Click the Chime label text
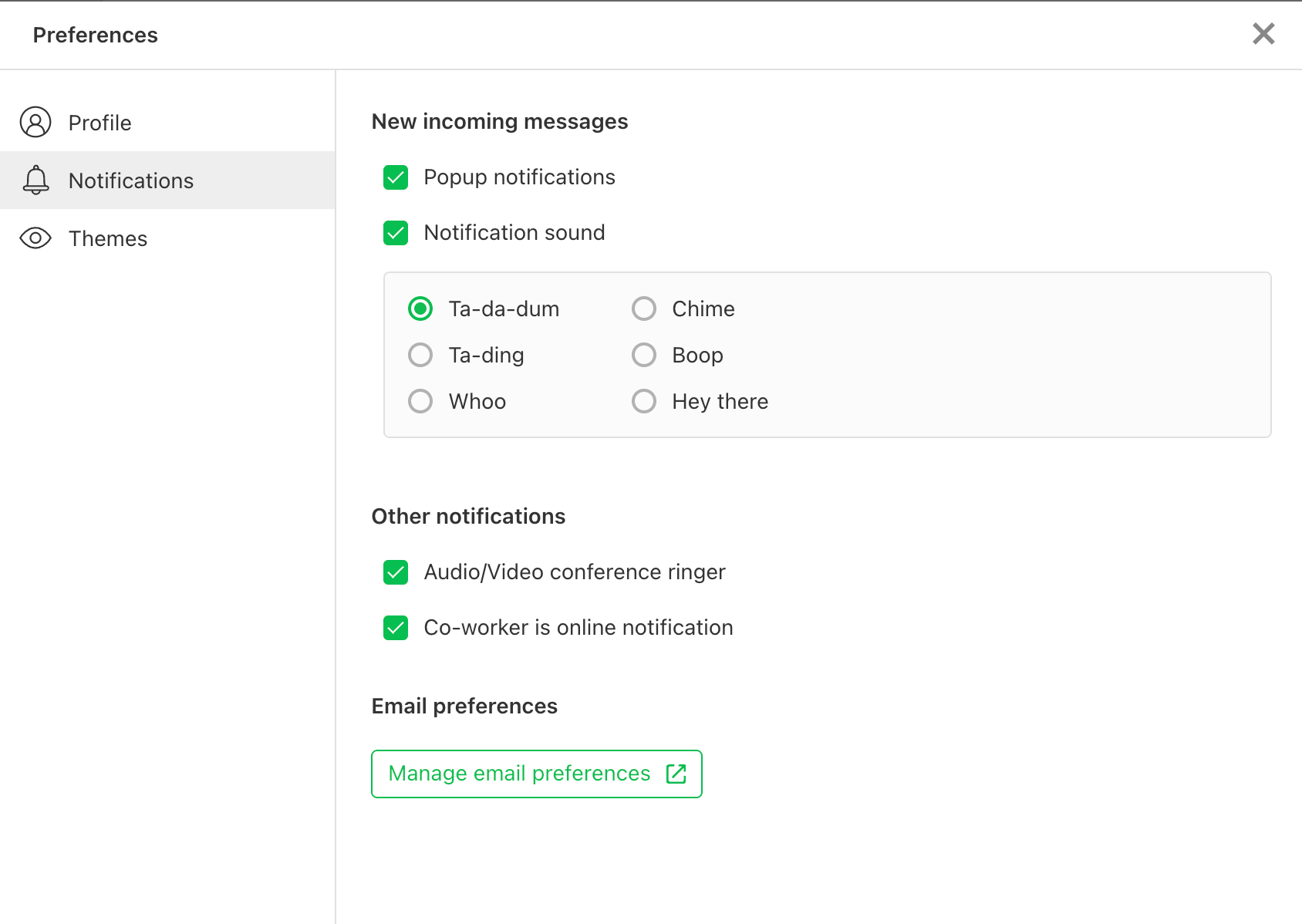Screen dimensions: 1302x924 [x=703, y=309]
